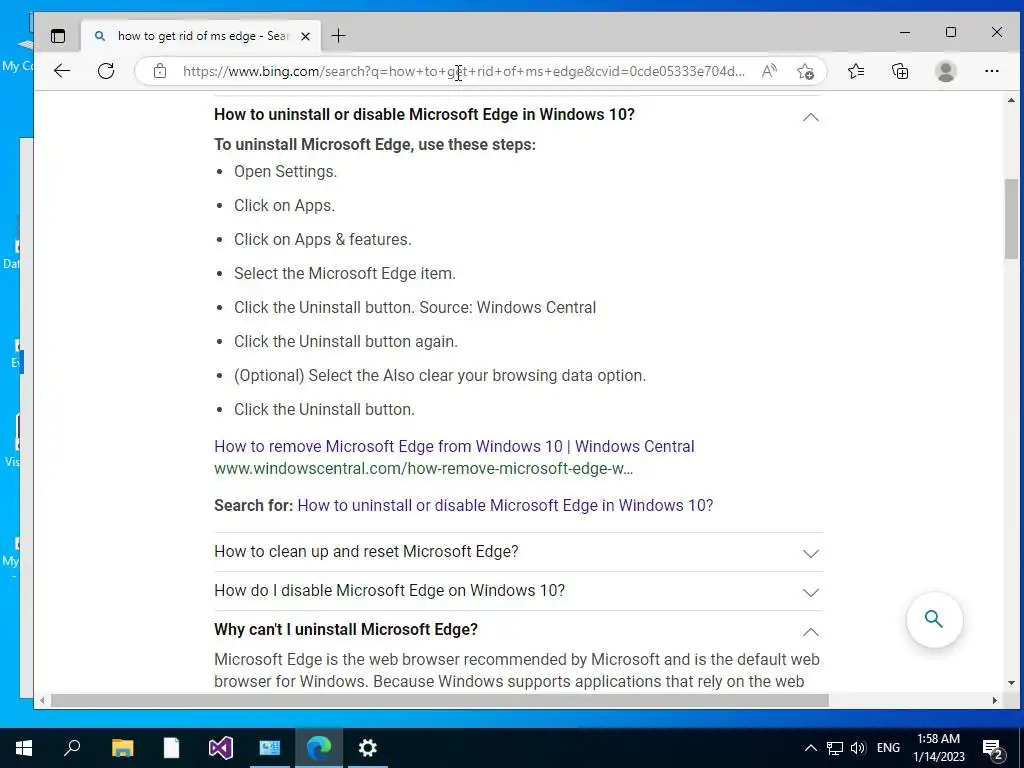The image size is (1024, 768).
Task: Open the clock showing 1:58 AM
Action: tap(938, 748)
